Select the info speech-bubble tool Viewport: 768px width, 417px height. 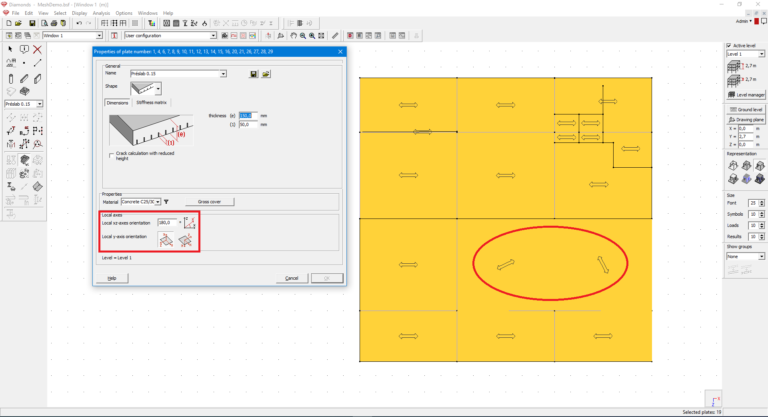(x=24, y=49)
